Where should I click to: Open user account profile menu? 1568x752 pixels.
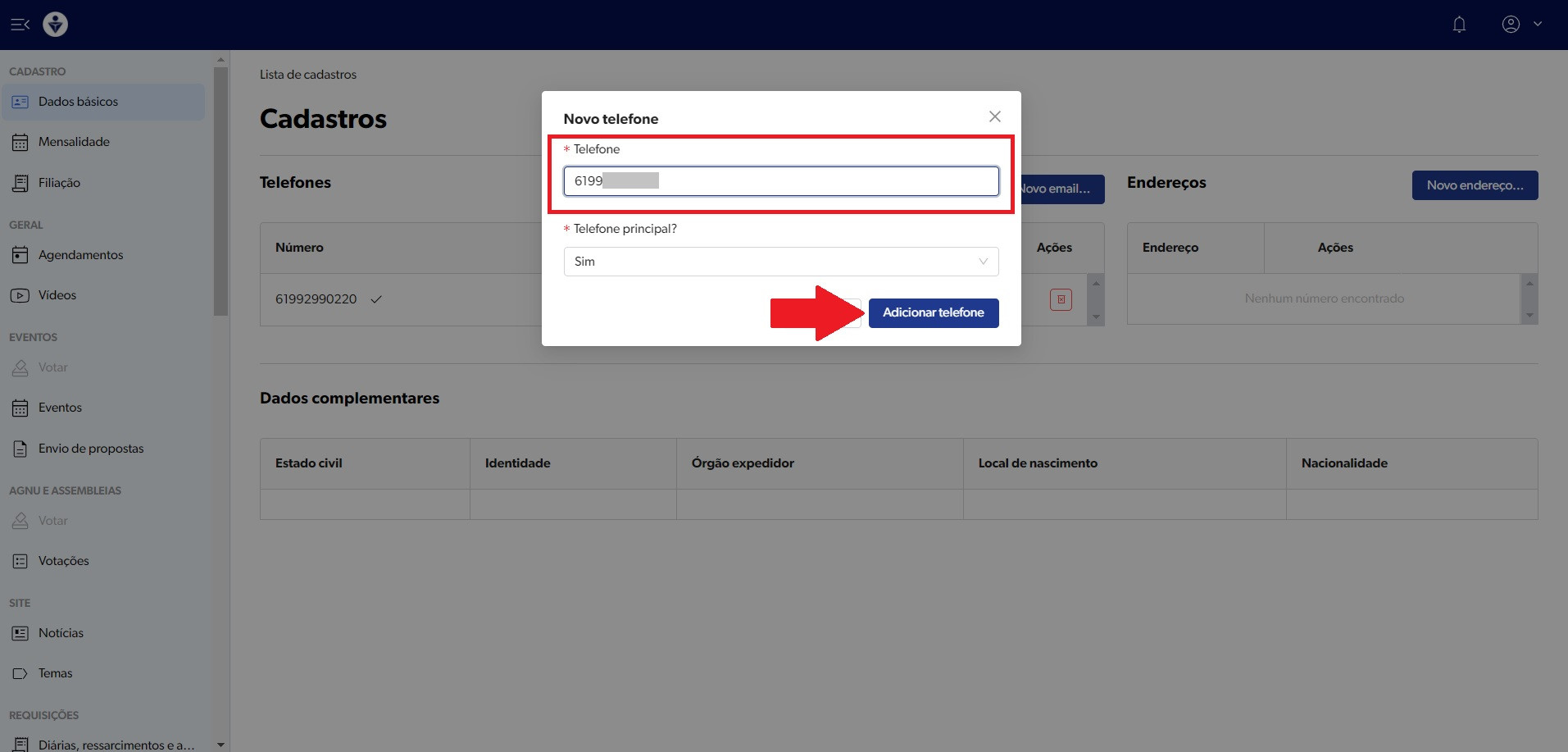coord(1520,25)
